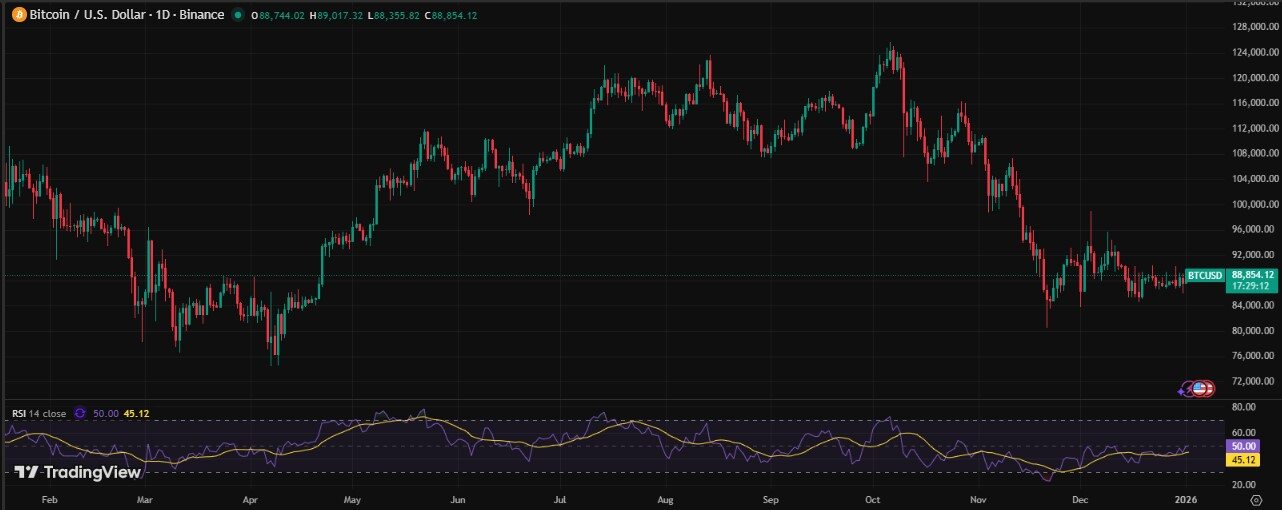Image resolution: width=1282 pixels, height=510 pixels.
Task: Click the green market status dot
Action: 237,15
